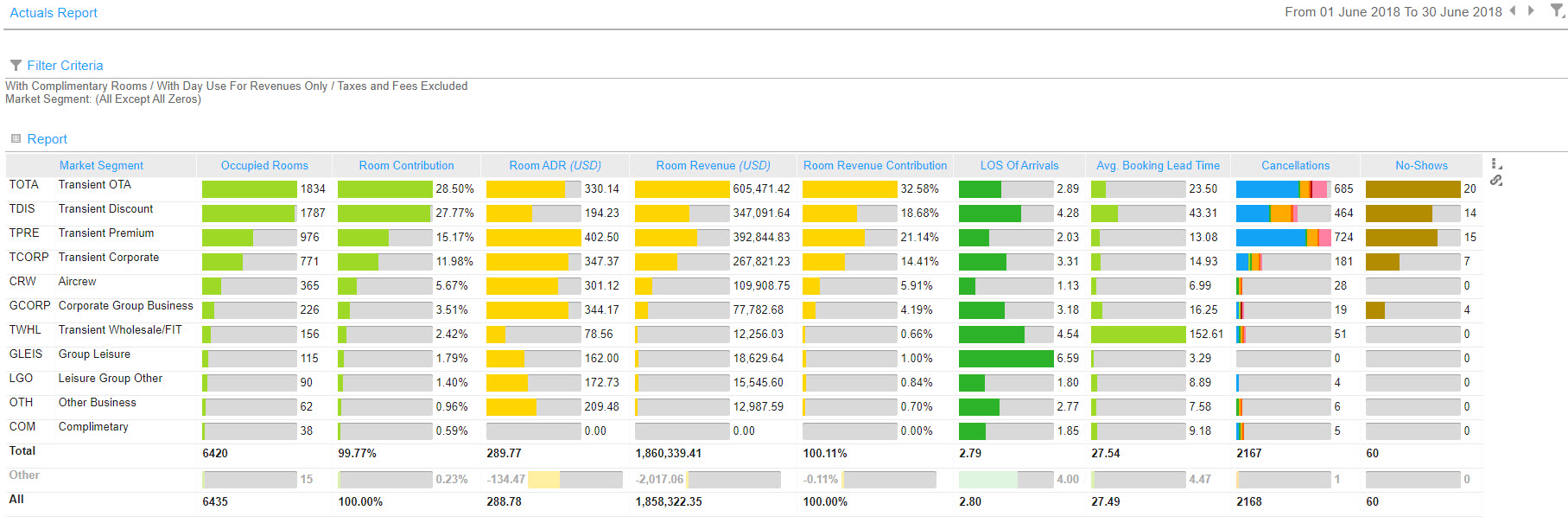Click the No-Shows column header
Screen dimensions: 1568x523
pyautogui.click(x=1421, y=165)
